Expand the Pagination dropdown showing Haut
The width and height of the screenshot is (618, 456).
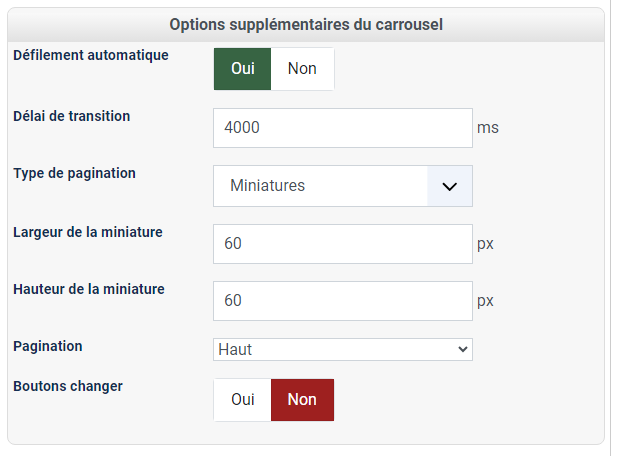[343, 349]
